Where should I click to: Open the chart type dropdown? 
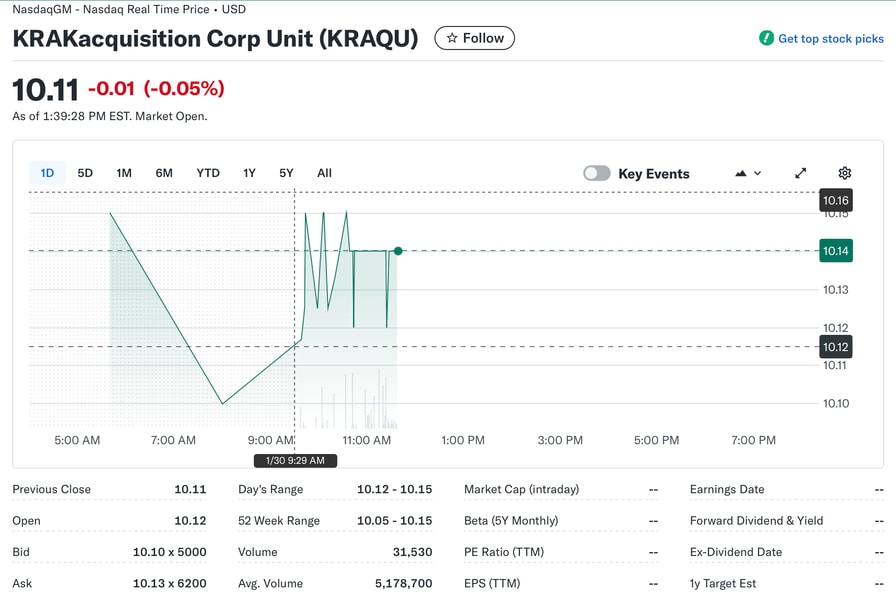(748, 173)
